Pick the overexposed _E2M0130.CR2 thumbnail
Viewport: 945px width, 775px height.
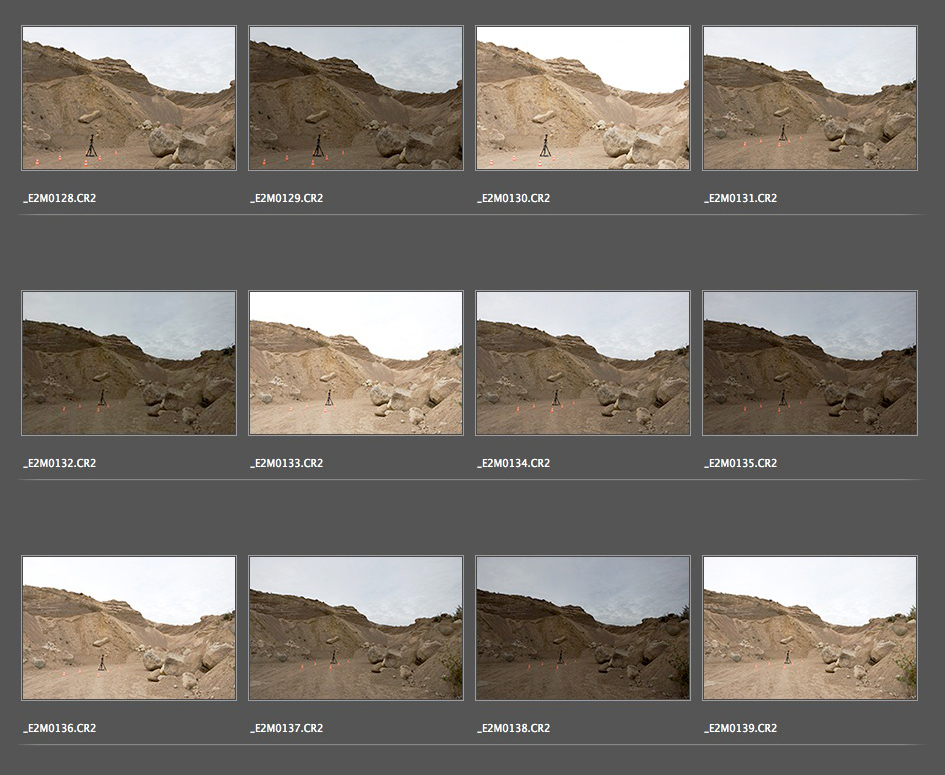click(x=583, y=98)
